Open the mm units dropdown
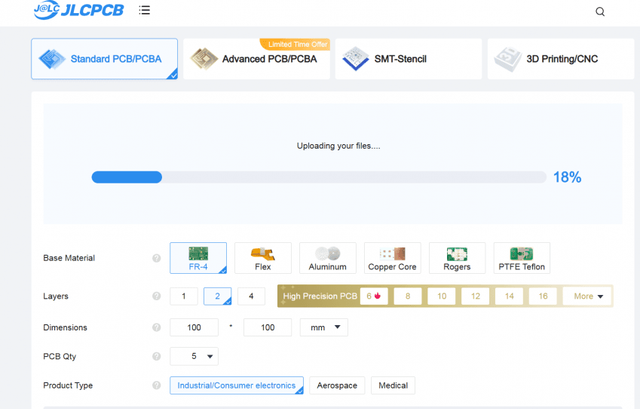Viewport: 640px width, 409px height. [323, 327]
